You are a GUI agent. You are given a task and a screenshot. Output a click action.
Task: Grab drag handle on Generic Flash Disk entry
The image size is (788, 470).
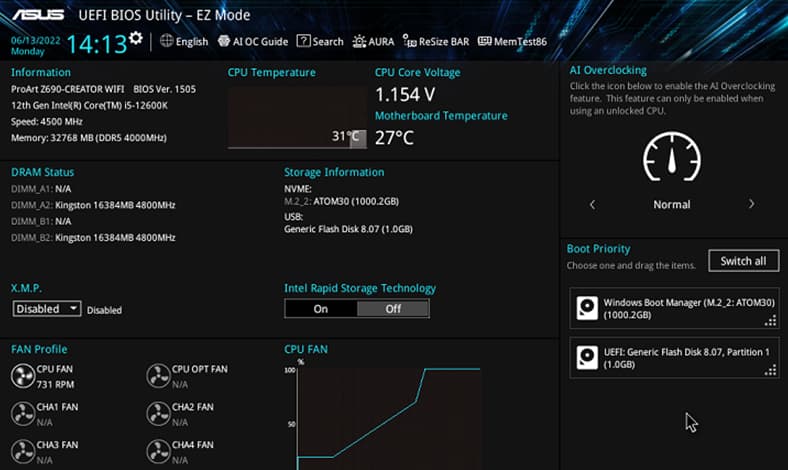(770, 370)
